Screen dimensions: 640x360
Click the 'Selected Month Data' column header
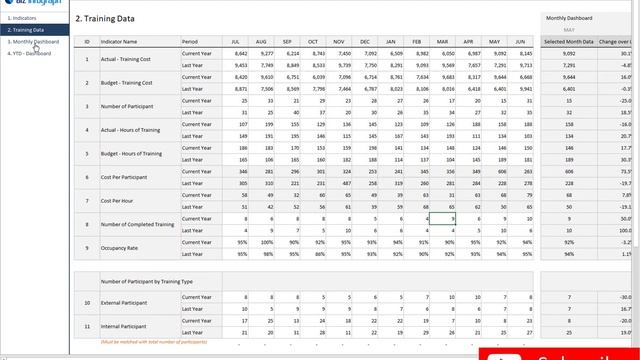tap(569, 42)
